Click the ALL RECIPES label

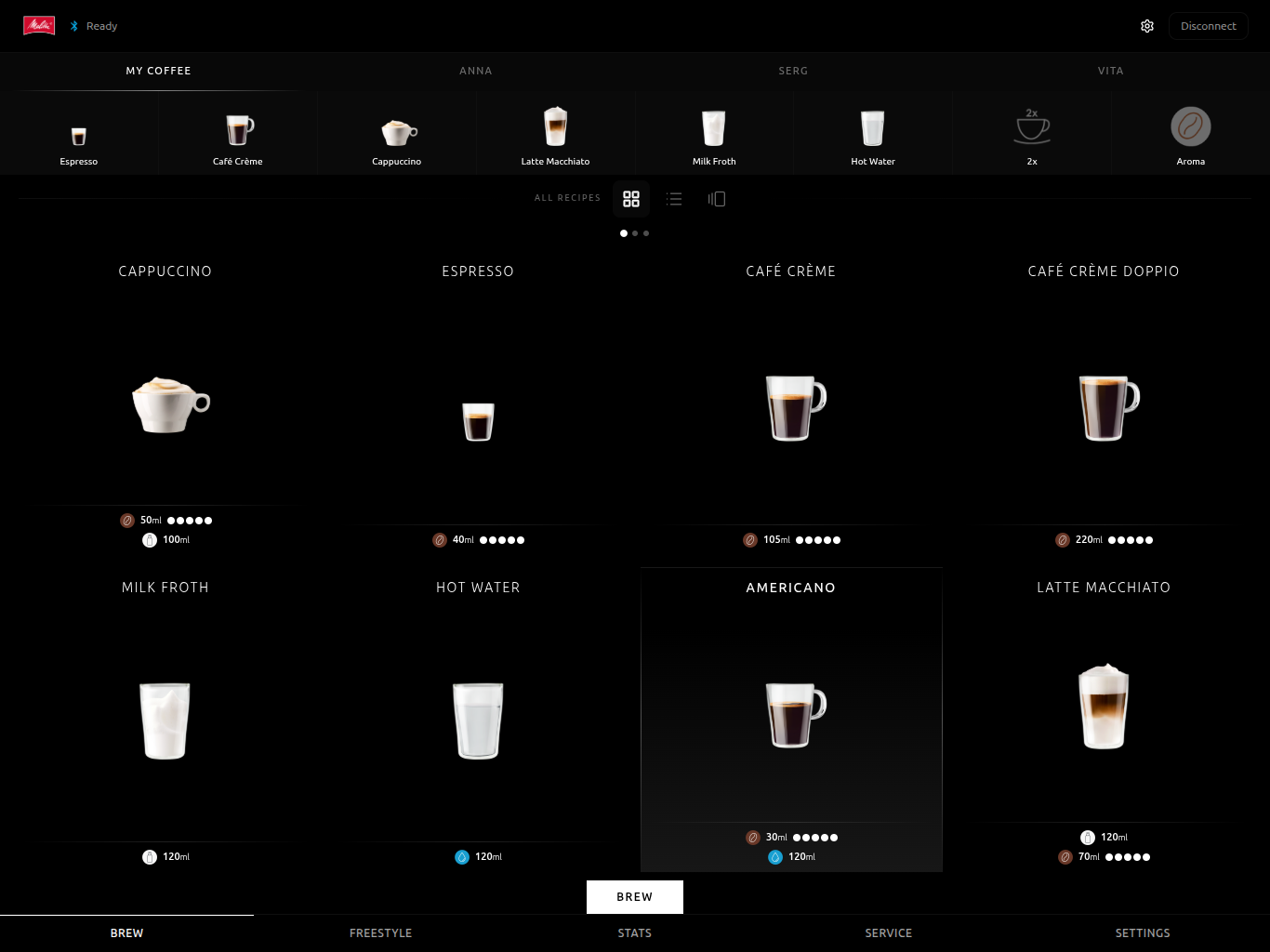click(x=568, y=198)
